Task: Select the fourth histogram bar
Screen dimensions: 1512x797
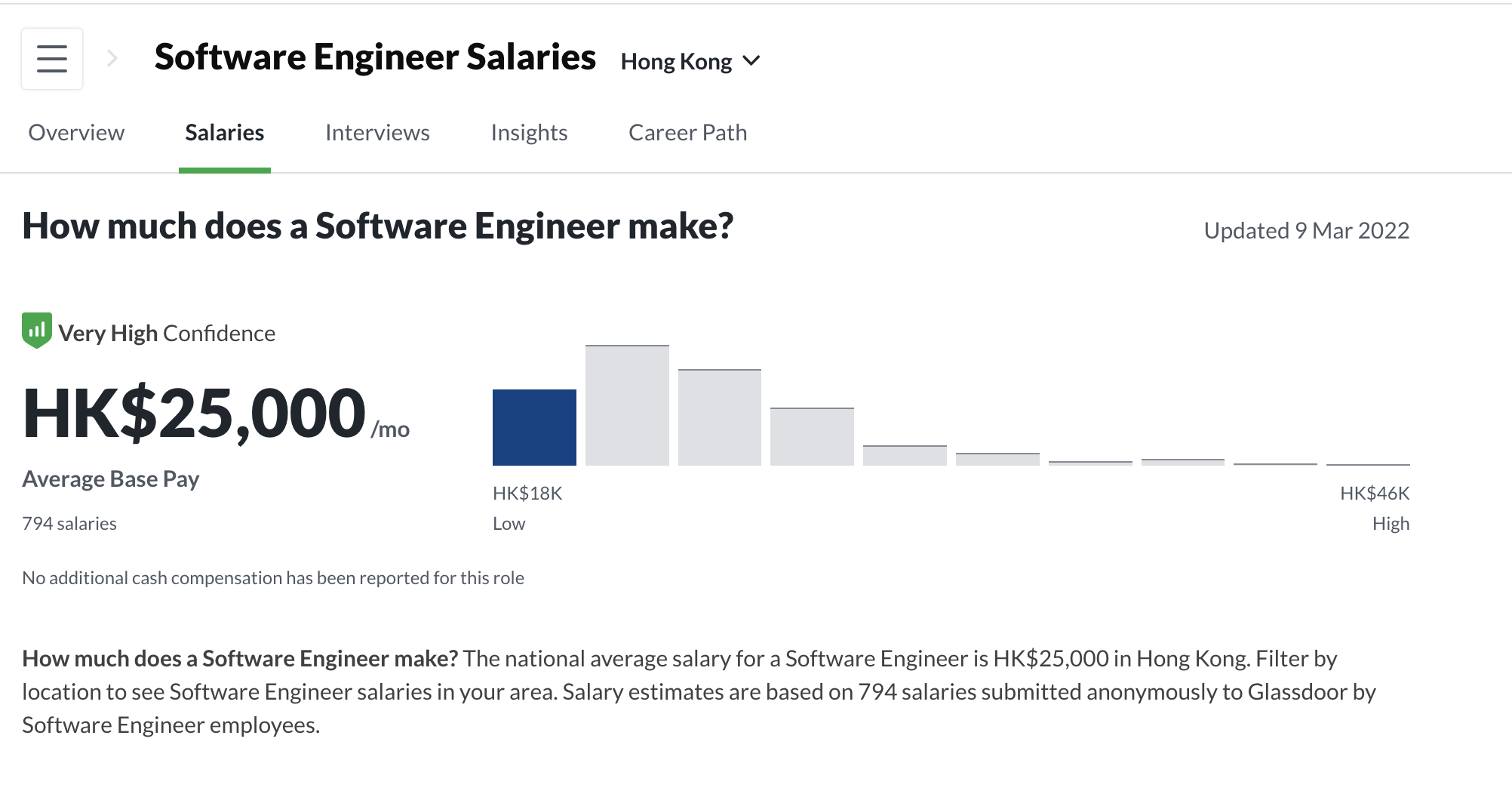Action: 812,436
